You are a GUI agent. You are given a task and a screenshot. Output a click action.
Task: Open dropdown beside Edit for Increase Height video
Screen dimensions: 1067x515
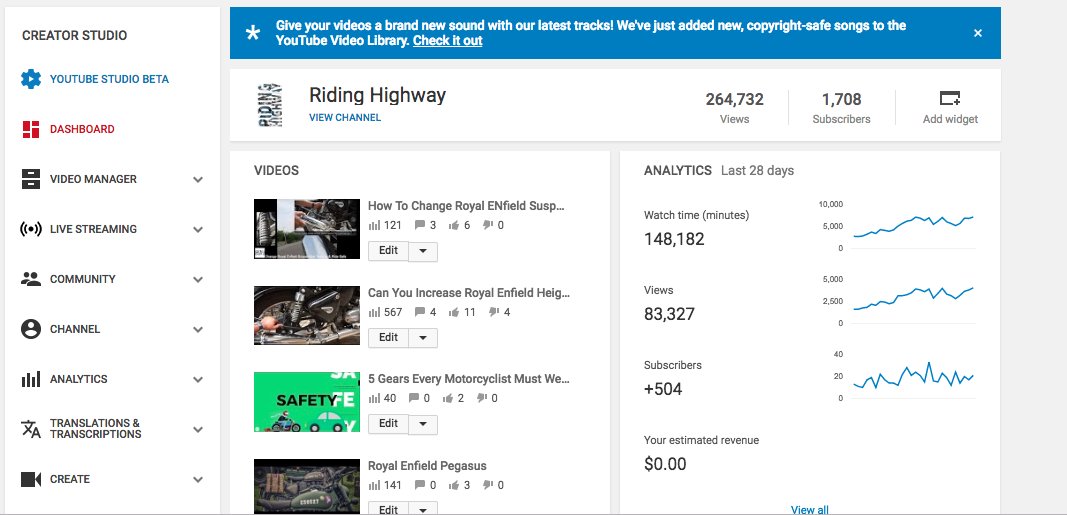423,337
